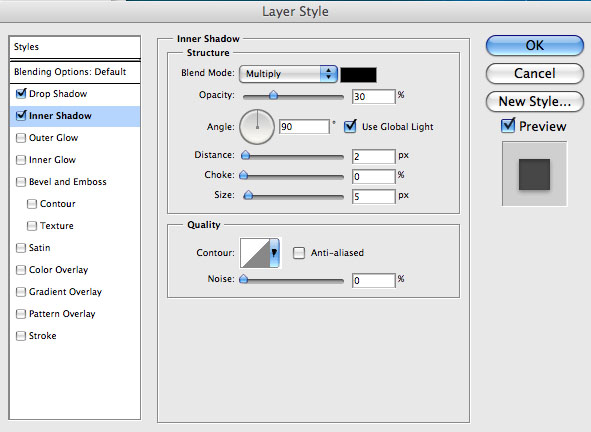Viewport: 591px width, 432px height.
Task: Click the Cancel button
Action: (534, 73)
